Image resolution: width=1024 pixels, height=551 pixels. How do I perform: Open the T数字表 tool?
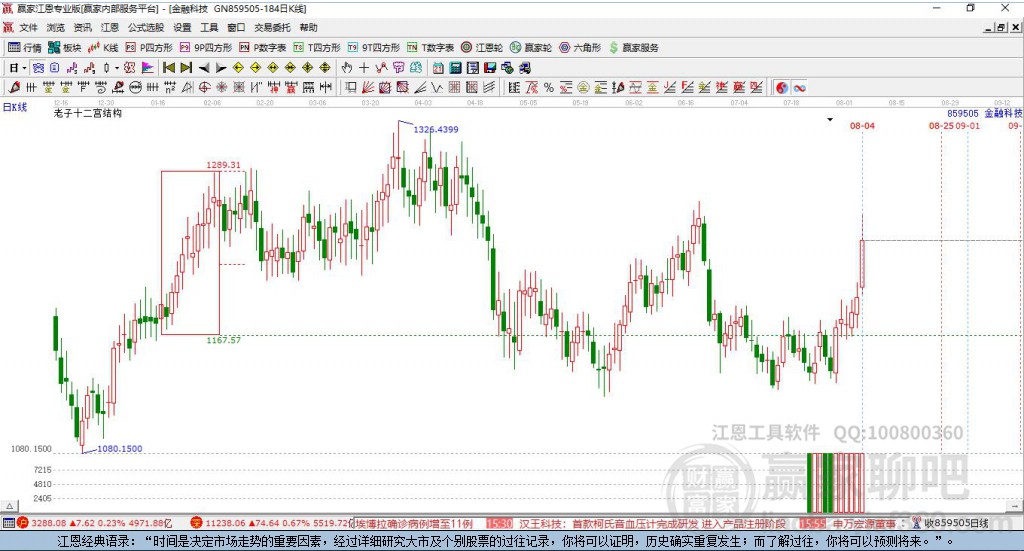click(430, 48)
